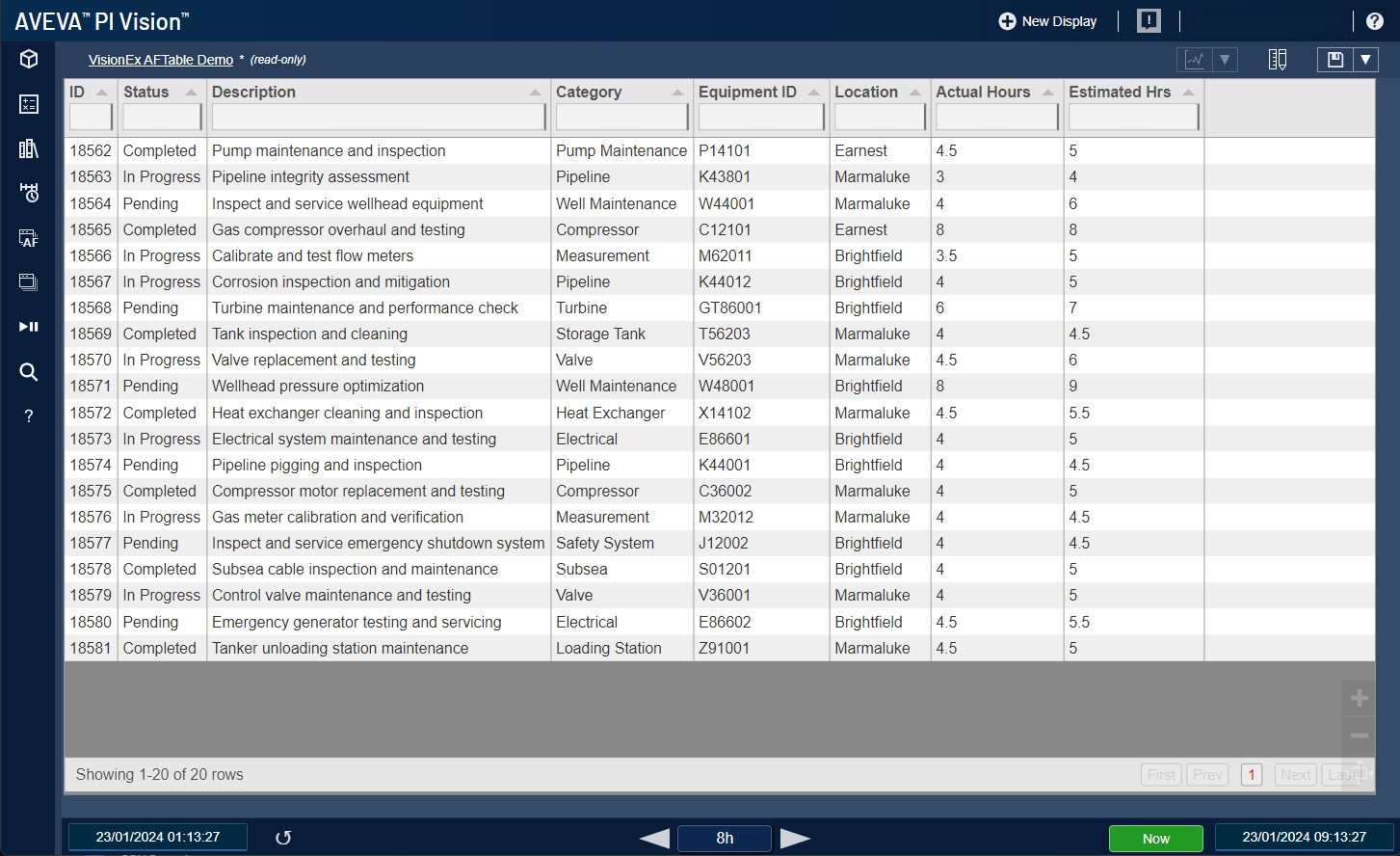This screenshot has height=856, width=1400.
Task: Open the Graphic Library books icon
Action: (x=29, y=148)
